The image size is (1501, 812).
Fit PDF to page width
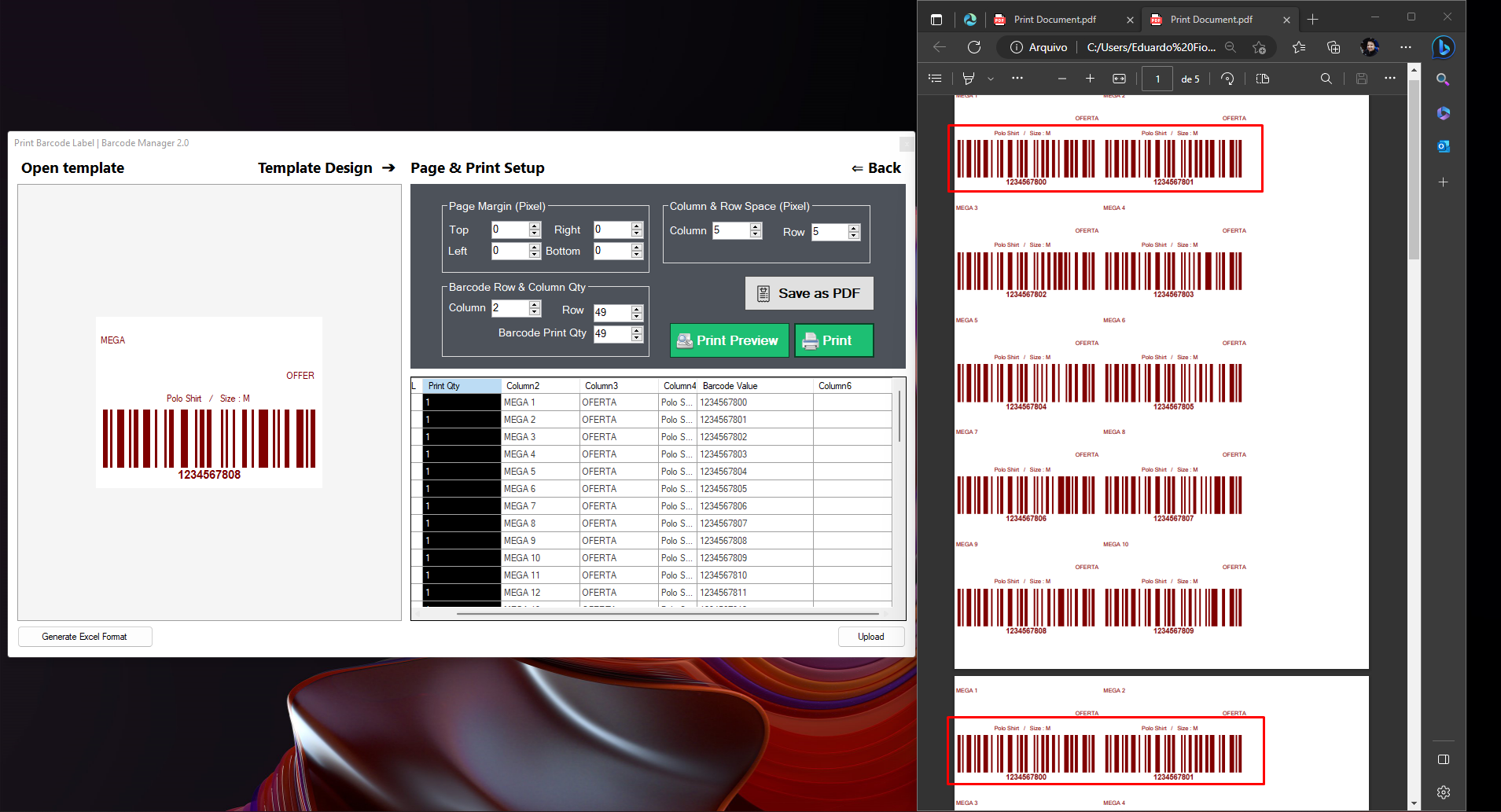(1119, 79)
